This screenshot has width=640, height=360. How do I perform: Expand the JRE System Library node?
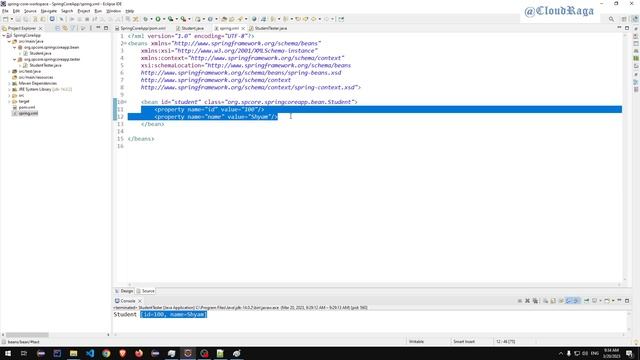click(x=9, y=89)
